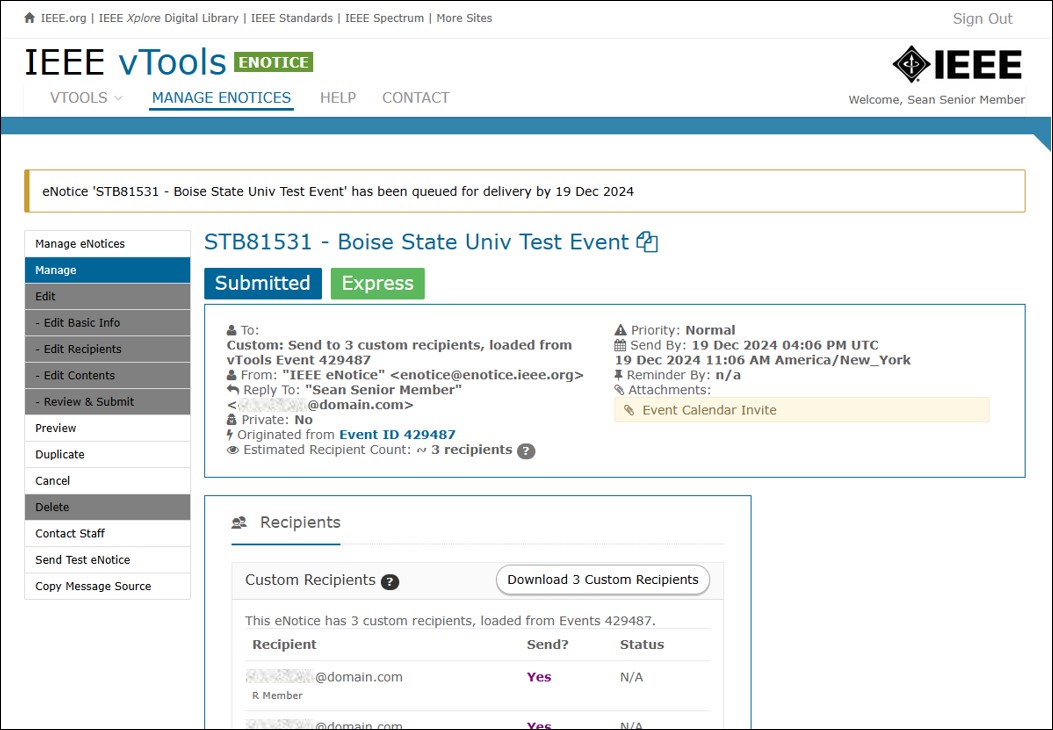Open Edit Contents in sidebar
Screen dimensions: 1053x730
point(107,375)
